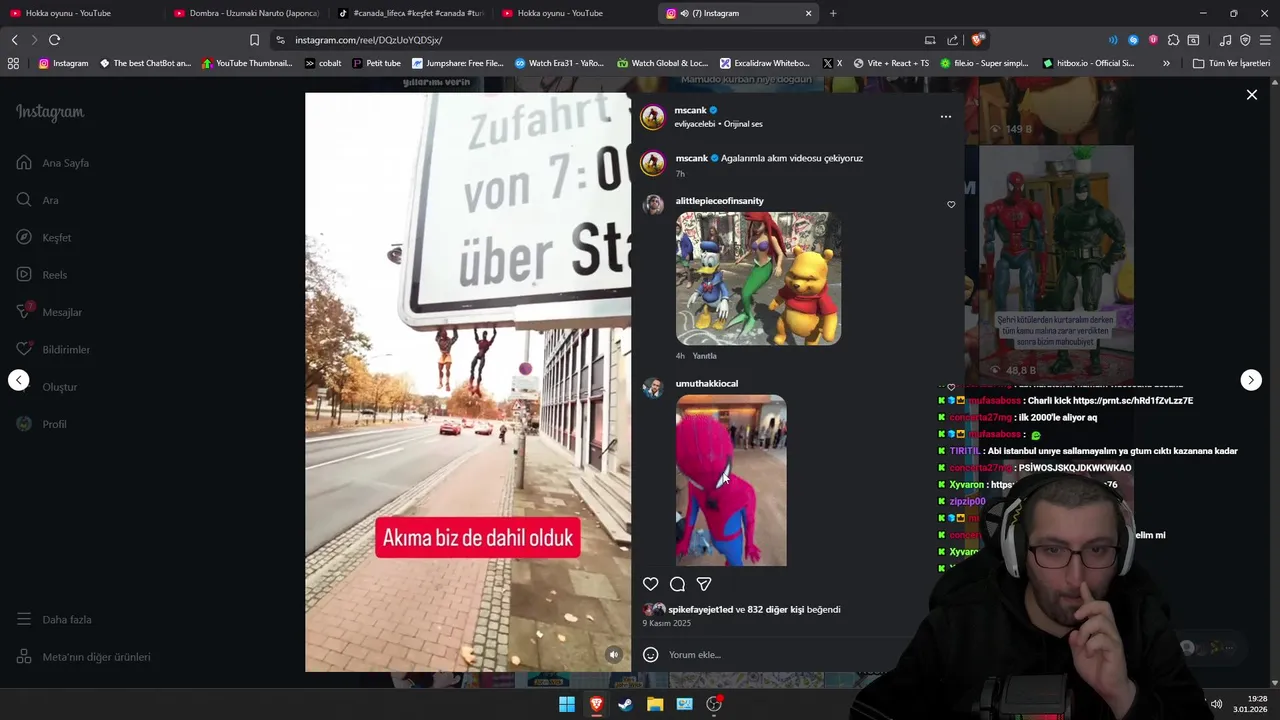Image resolution: width=1280 pixels, height=720 pixels.
Task: Close the Instagram browser tab
Action: coord(808,13)
